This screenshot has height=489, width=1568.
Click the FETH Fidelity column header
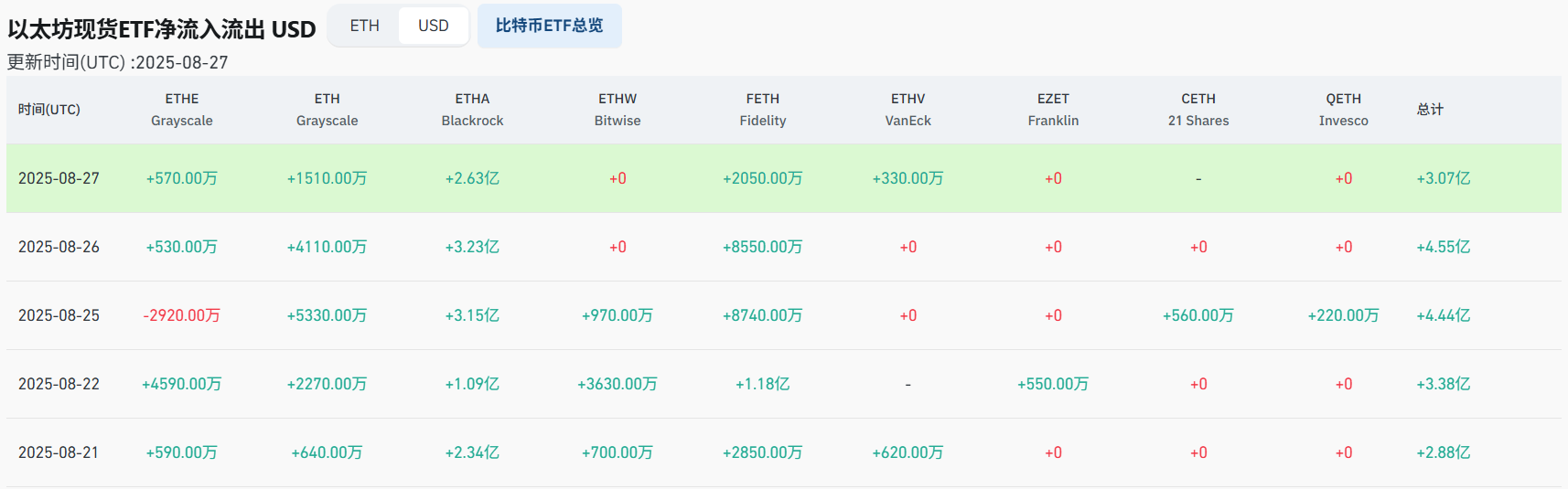point(763,110)
